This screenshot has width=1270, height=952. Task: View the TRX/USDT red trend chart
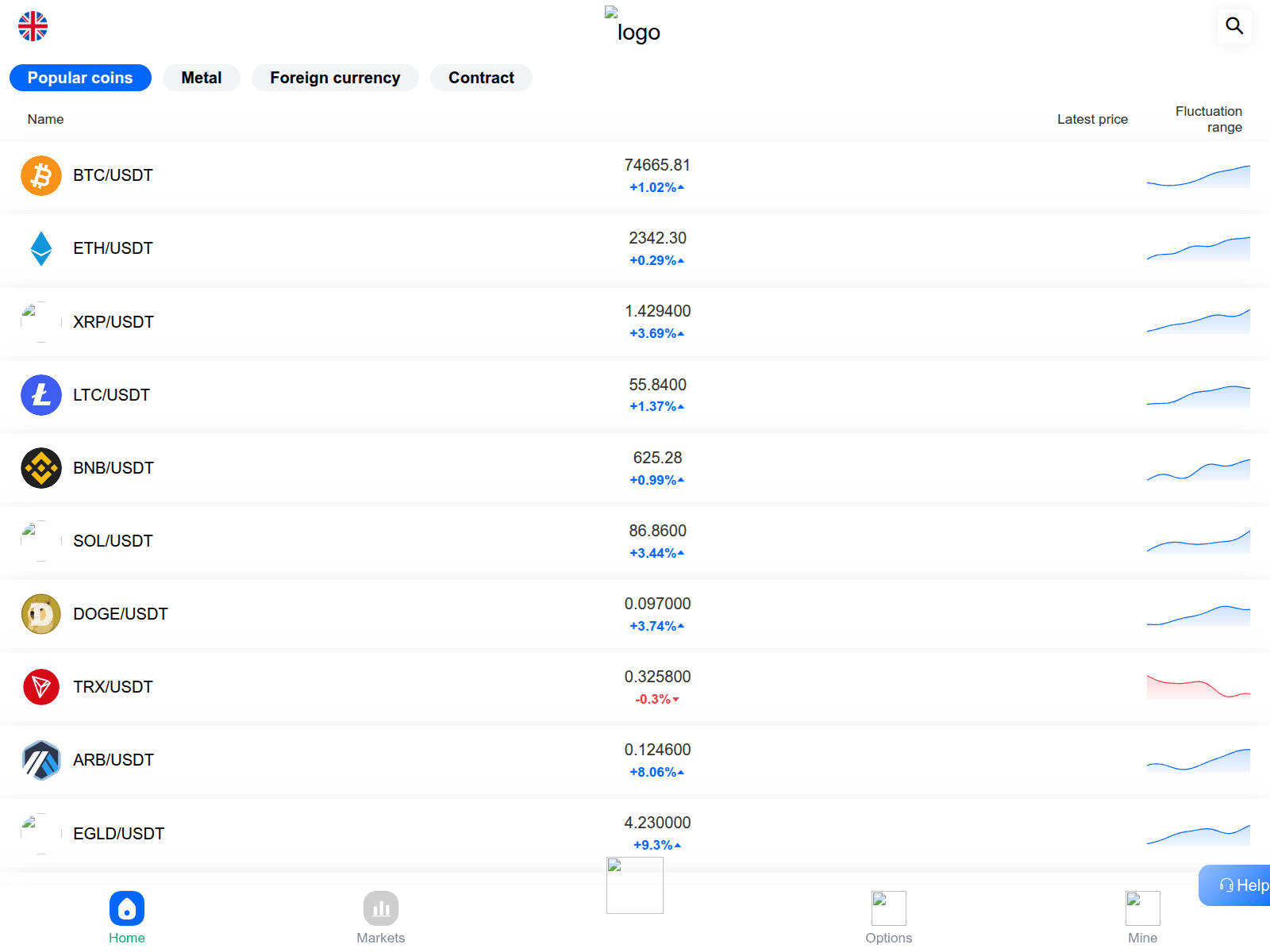1198,686
